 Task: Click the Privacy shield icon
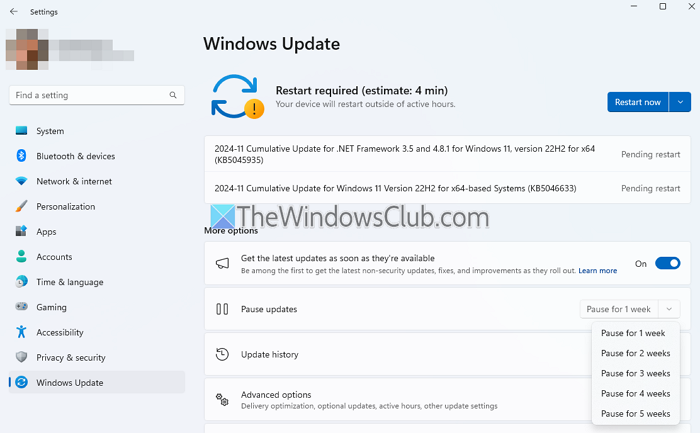tap(21, 357)
